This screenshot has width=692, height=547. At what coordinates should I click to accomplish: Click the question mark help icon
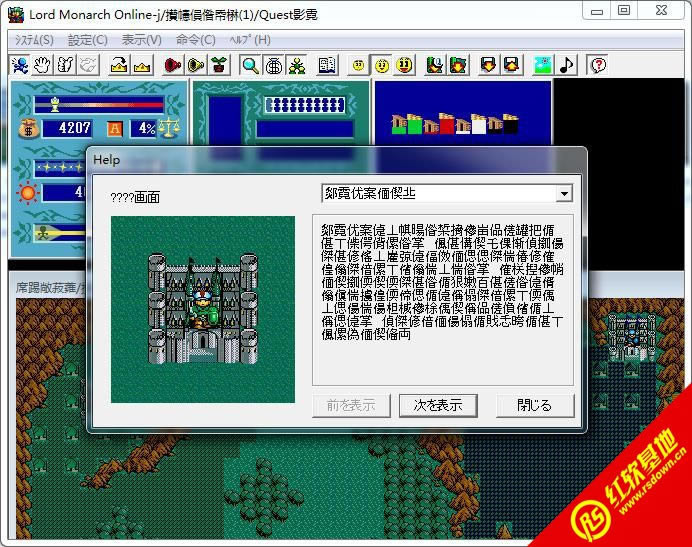pos(598,65)
